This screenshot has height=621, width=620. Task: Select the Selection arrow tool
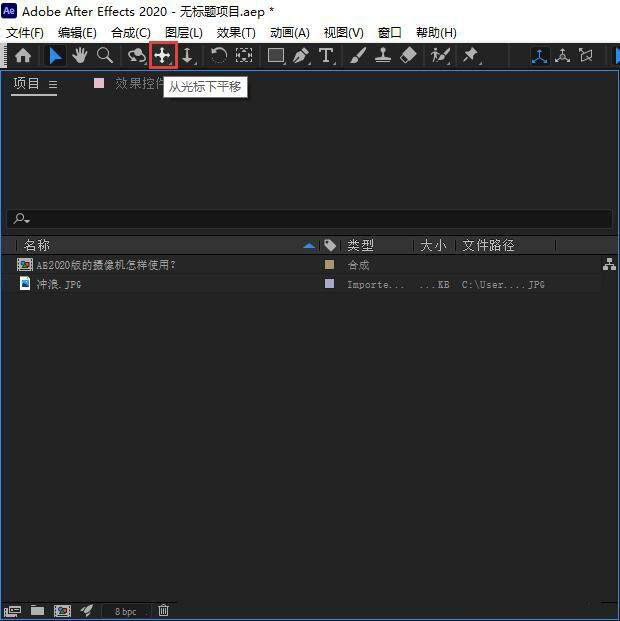point(55,55)
